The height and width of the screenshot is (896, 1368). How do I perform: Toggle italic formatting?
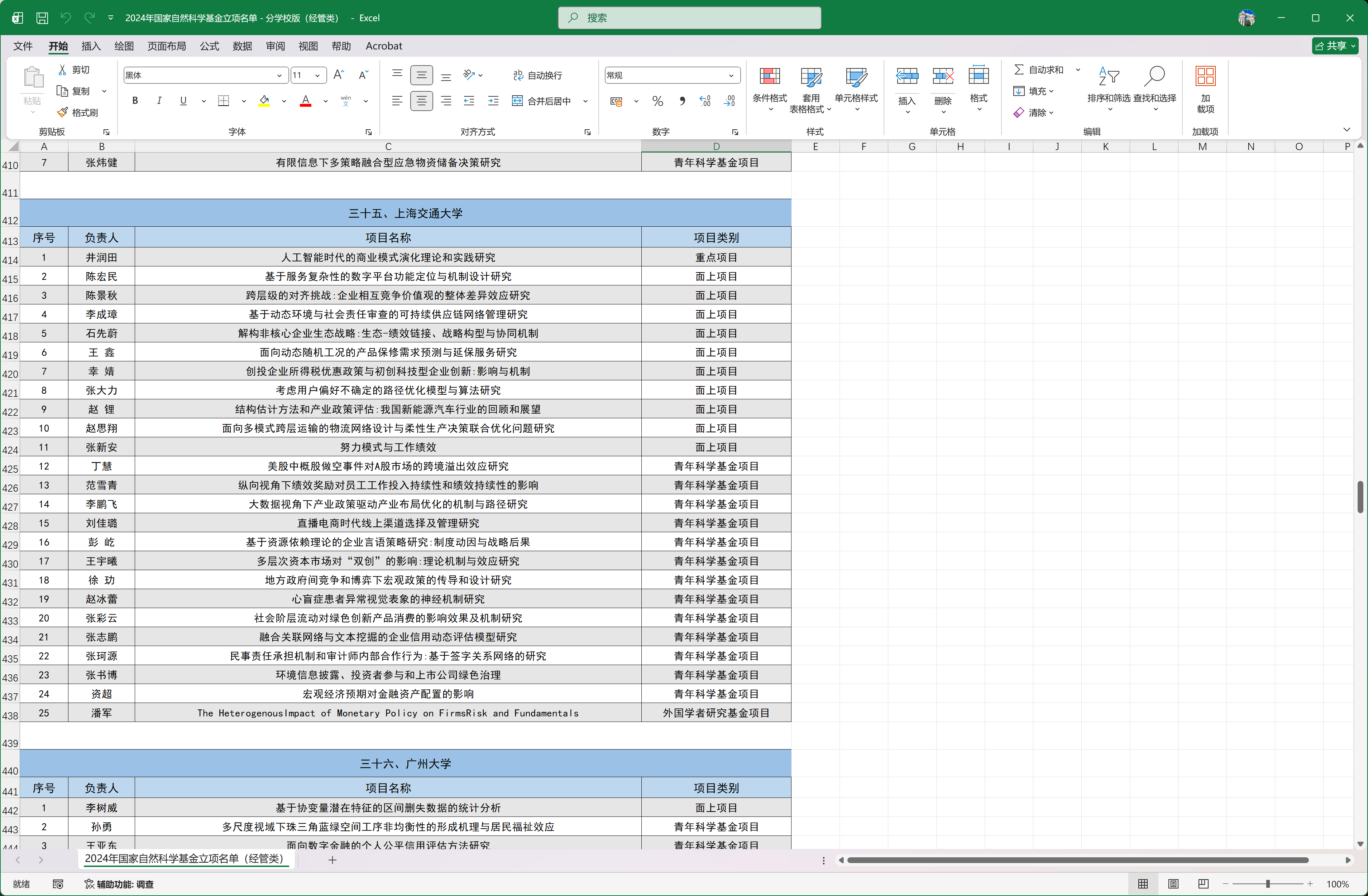[x=159, y=101]
